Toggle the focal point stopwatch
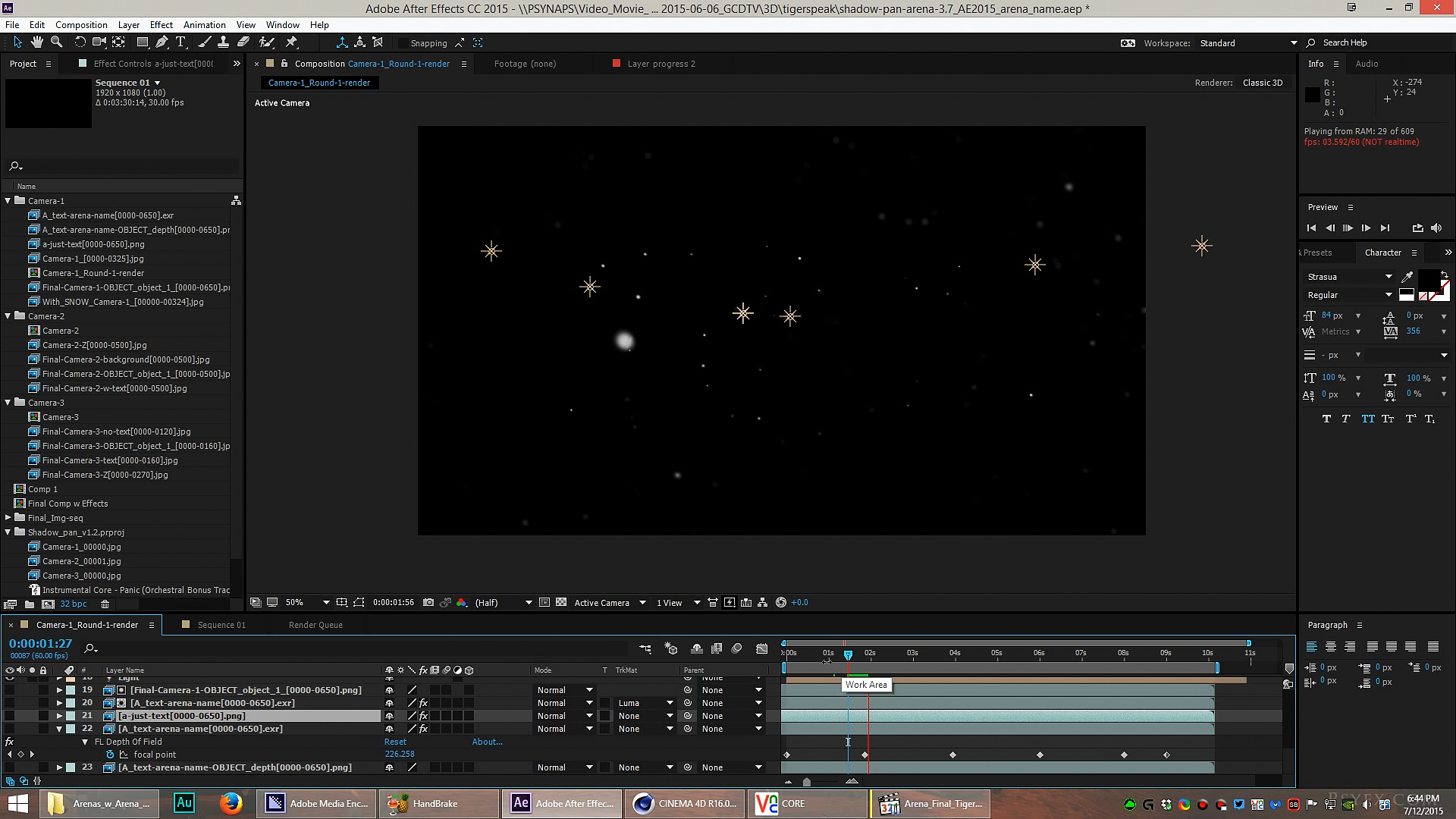1456x819 pixels. (111, 755)
